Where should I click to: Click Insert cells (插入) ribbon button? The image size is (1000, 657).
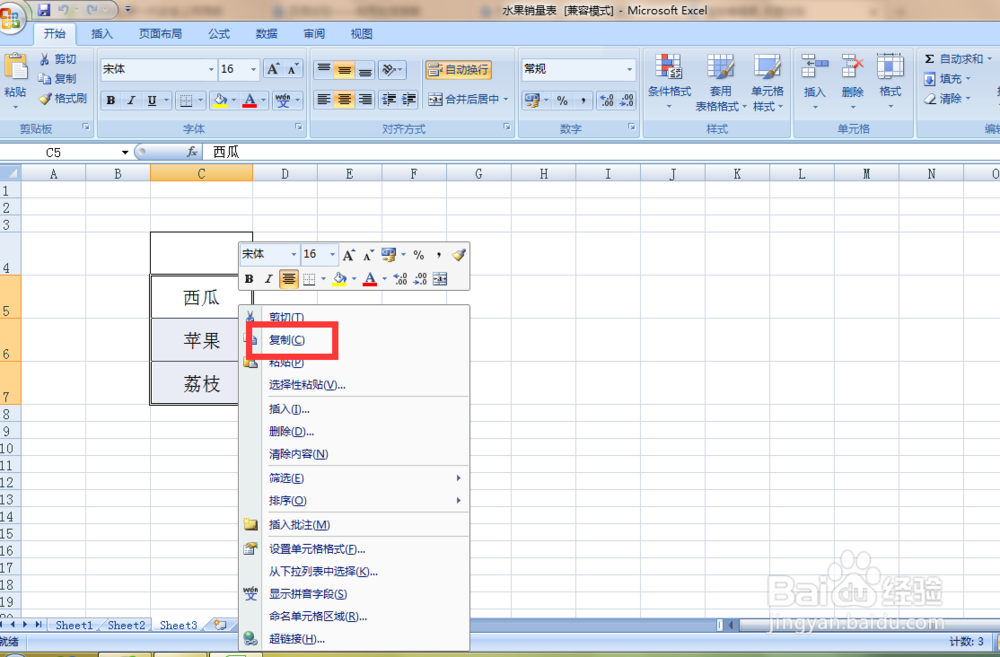click(x=814, y=82)
